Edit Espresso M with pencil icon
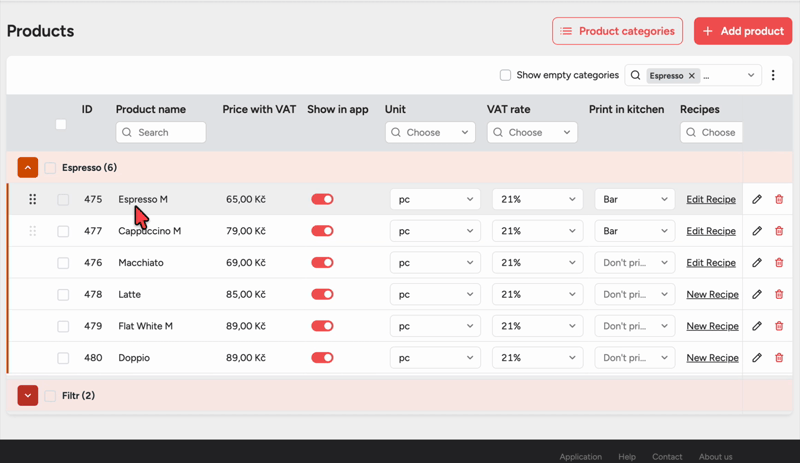Image resolution: width=800 pixels, height=463 pixels. [x=757, y=199]
